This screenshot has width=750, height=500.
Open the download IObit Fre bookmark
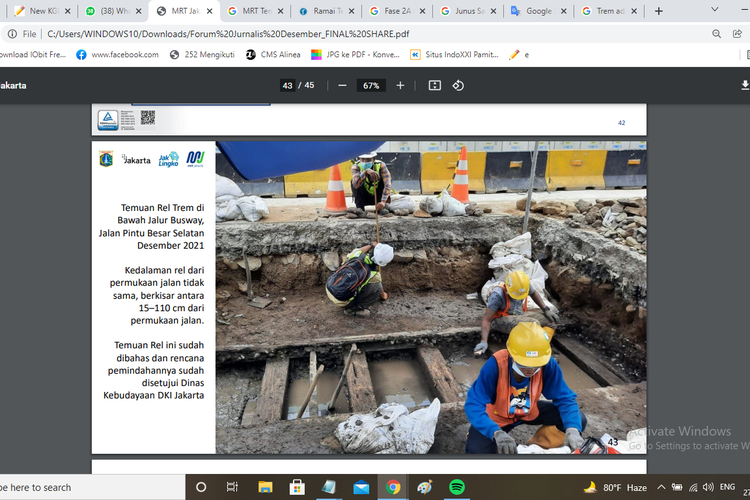click(33, 55)
